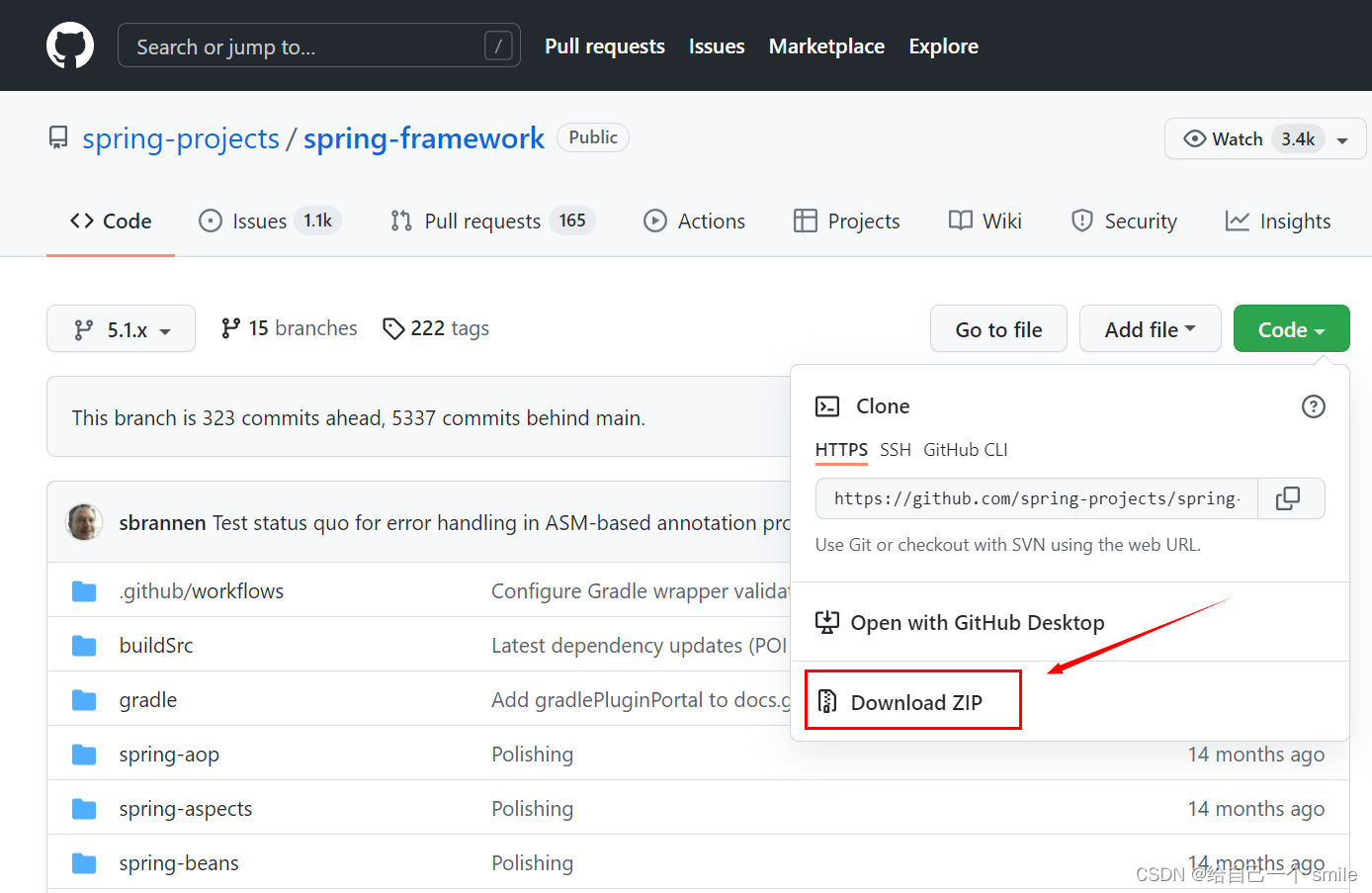Viewport: 1372px width, 893px height.
Task: Click the Polishing commit for spring-aop
Action: point(532,755)
